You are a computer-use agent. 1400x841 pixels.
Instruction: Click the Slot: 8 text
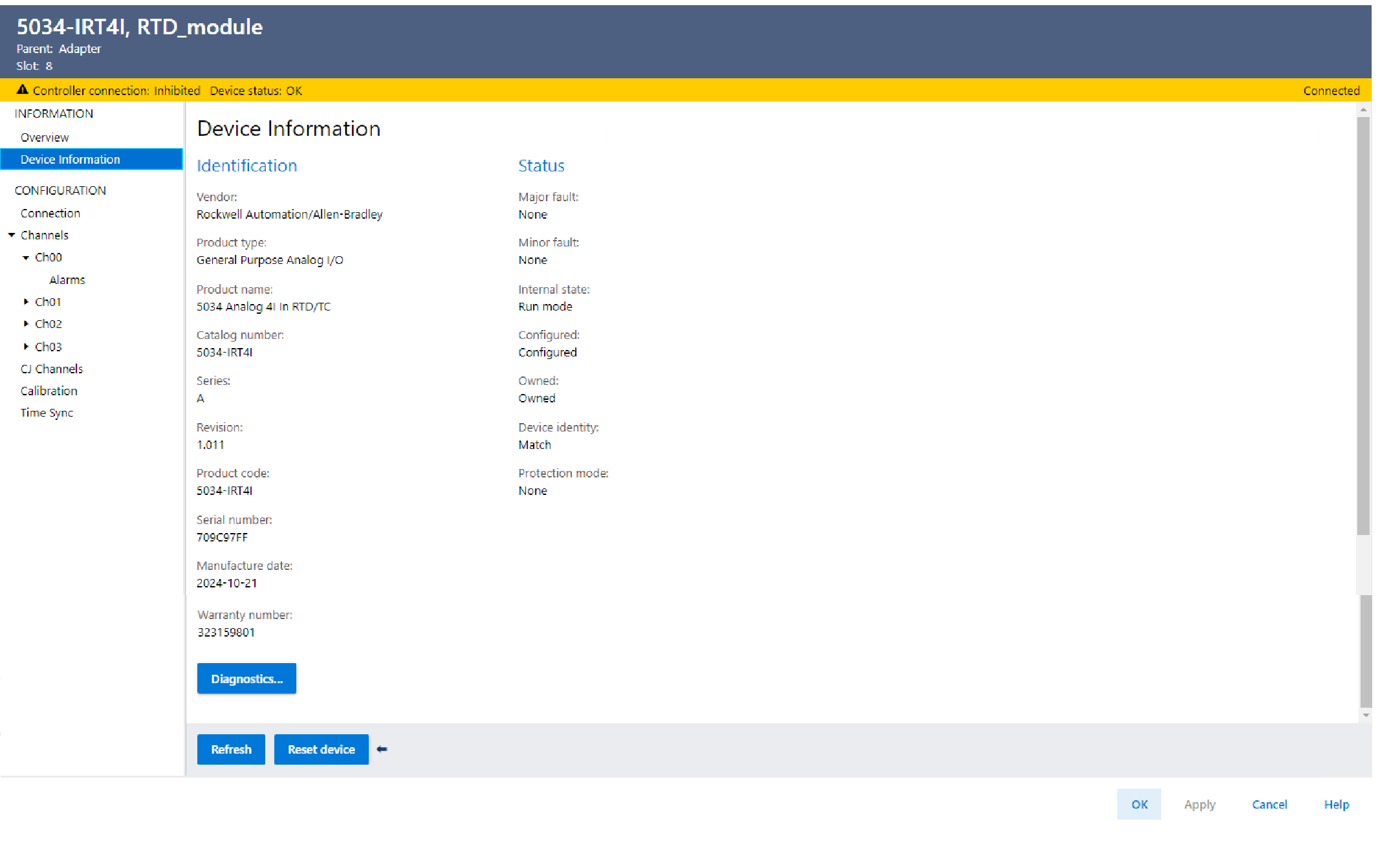(x=34, y=65)
